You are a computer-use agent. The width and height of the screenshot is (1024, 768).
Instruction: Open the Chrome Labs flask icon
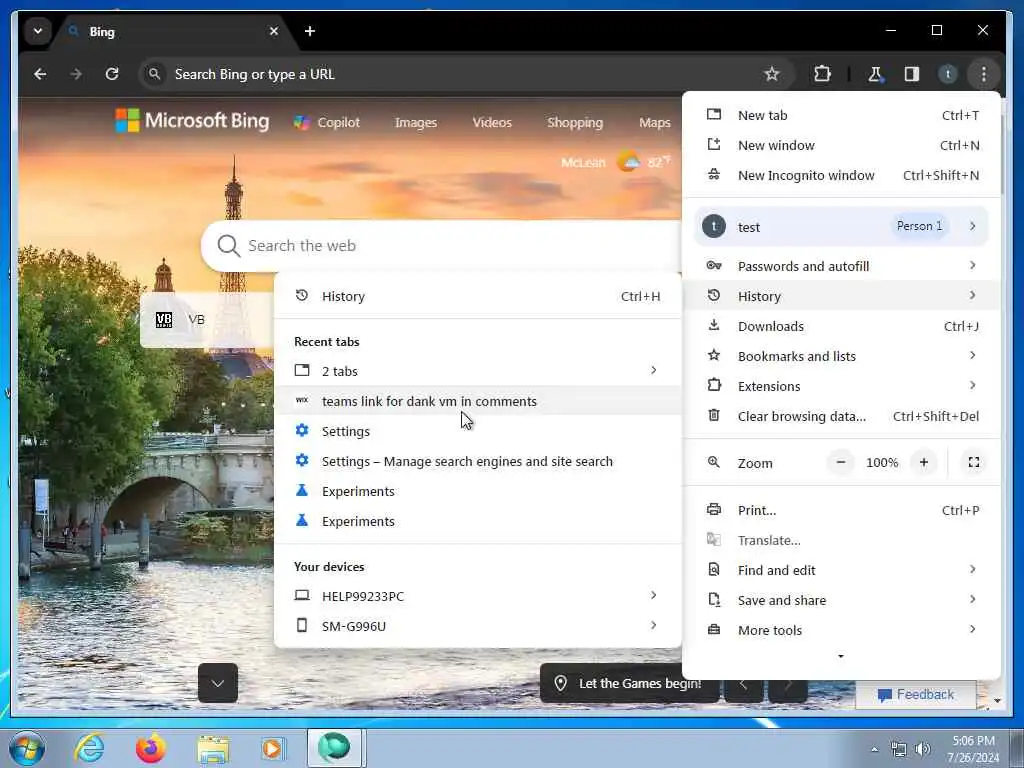pyautogui.click(x=875, y=74)
